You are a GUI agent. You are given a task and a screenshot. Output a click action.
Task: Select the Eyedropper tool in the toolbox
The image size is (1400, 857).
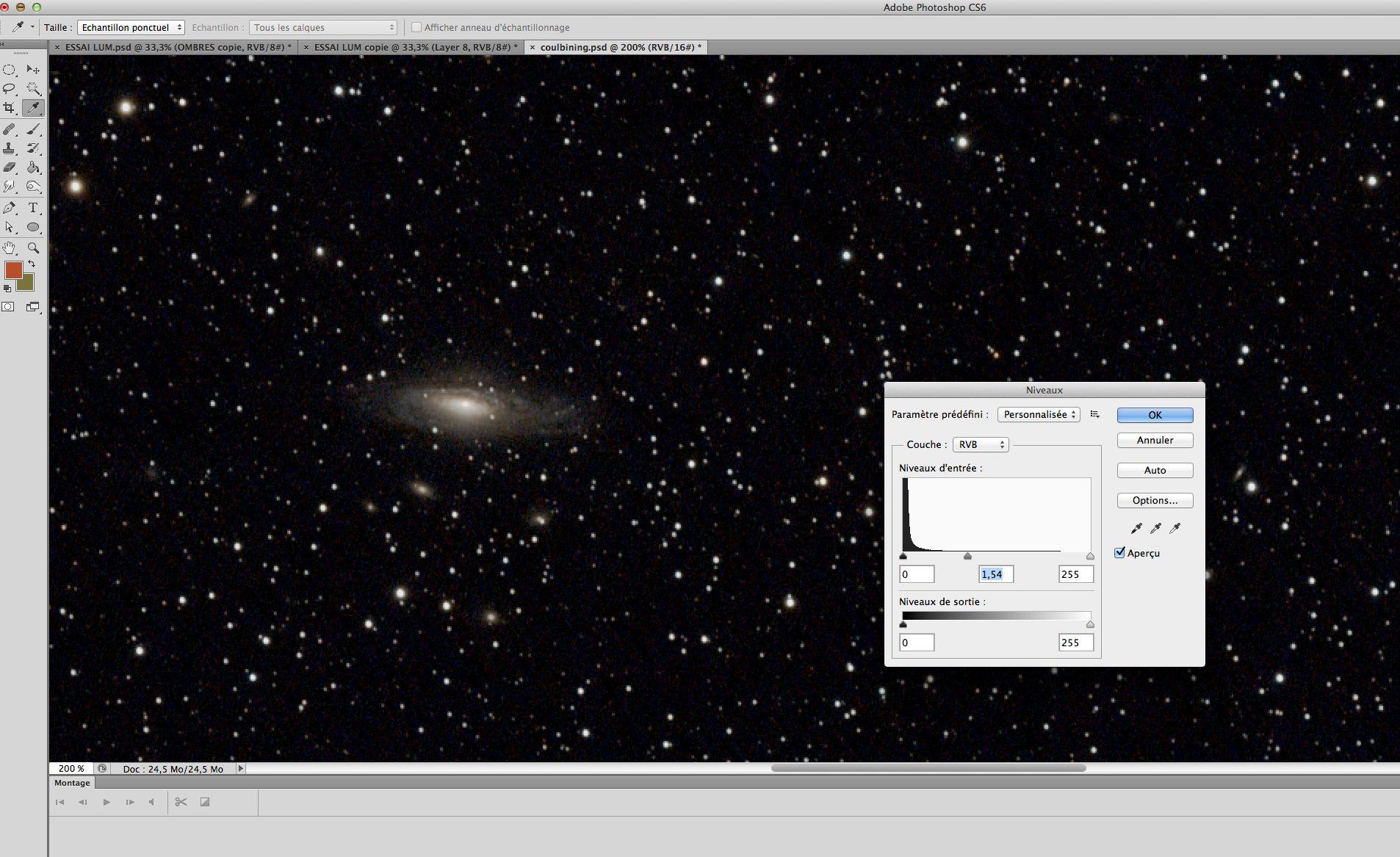(x=33, y=108)
